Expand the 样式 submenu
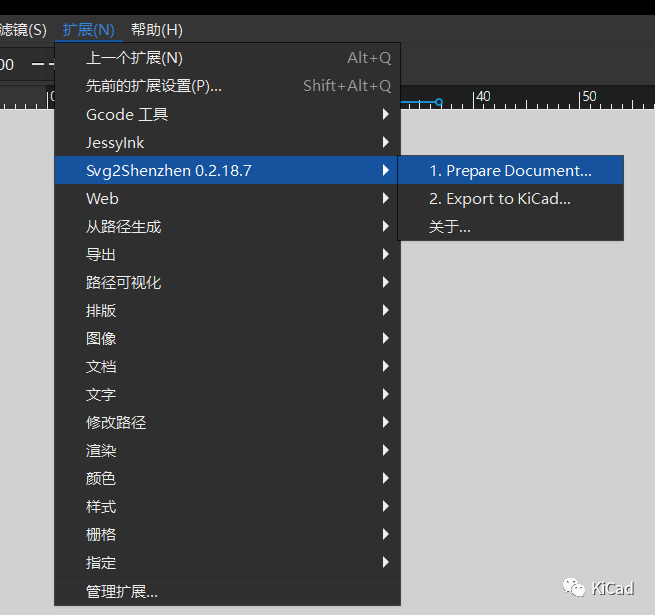The height and width of the screenshot is (615, 655). click(x=228, y=506)
